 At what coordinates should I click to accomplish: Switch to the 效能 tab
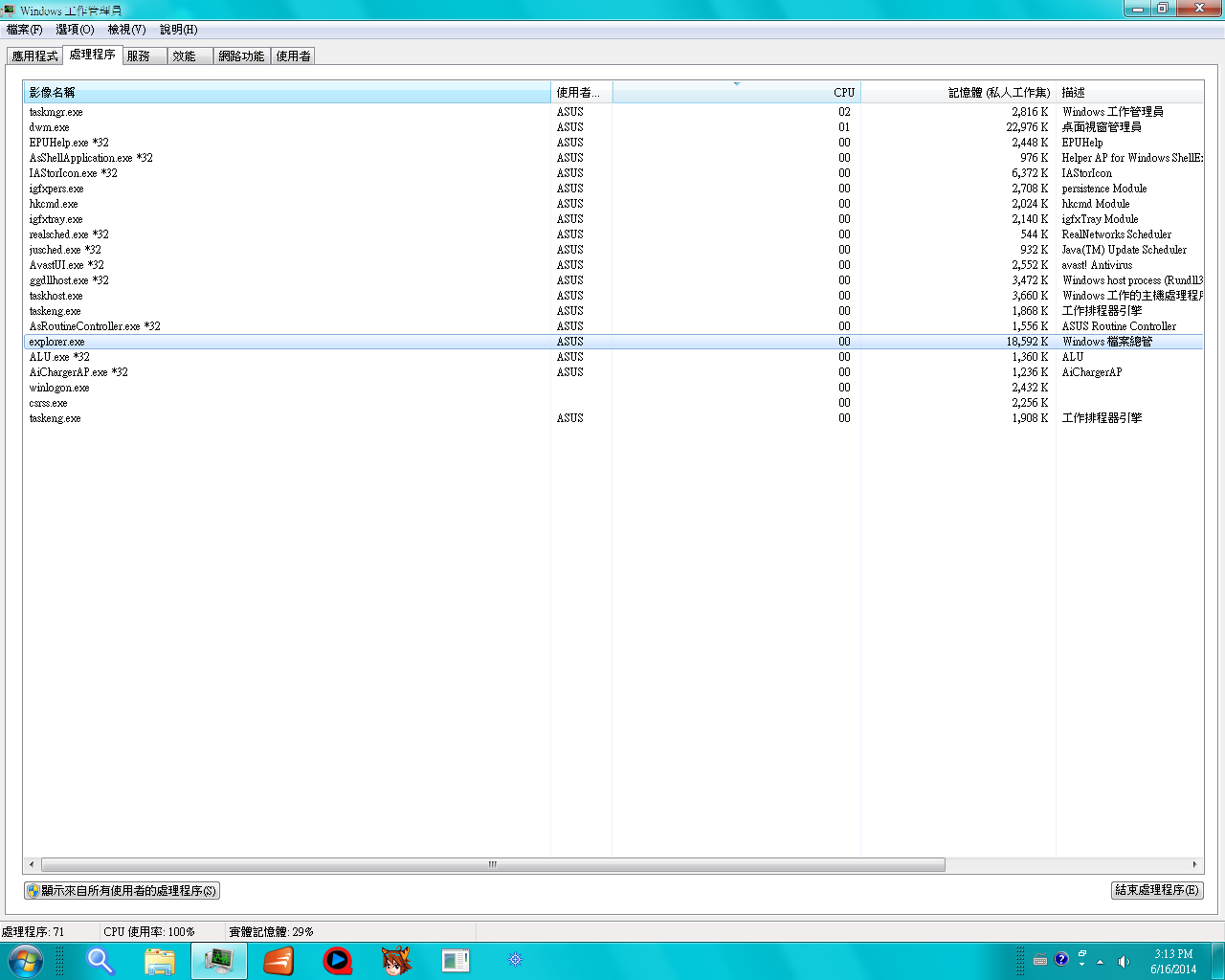pos(189,56)
